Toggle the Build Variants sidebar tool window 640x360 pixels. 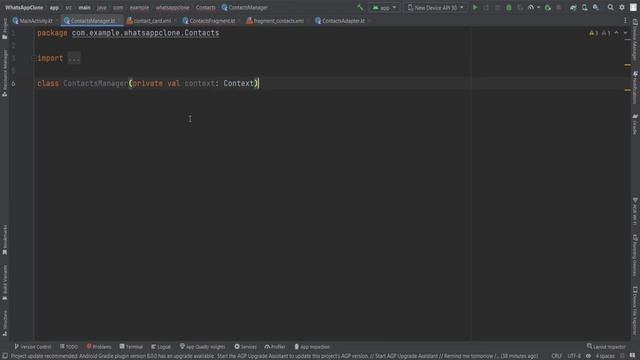(x=4, y=283)
